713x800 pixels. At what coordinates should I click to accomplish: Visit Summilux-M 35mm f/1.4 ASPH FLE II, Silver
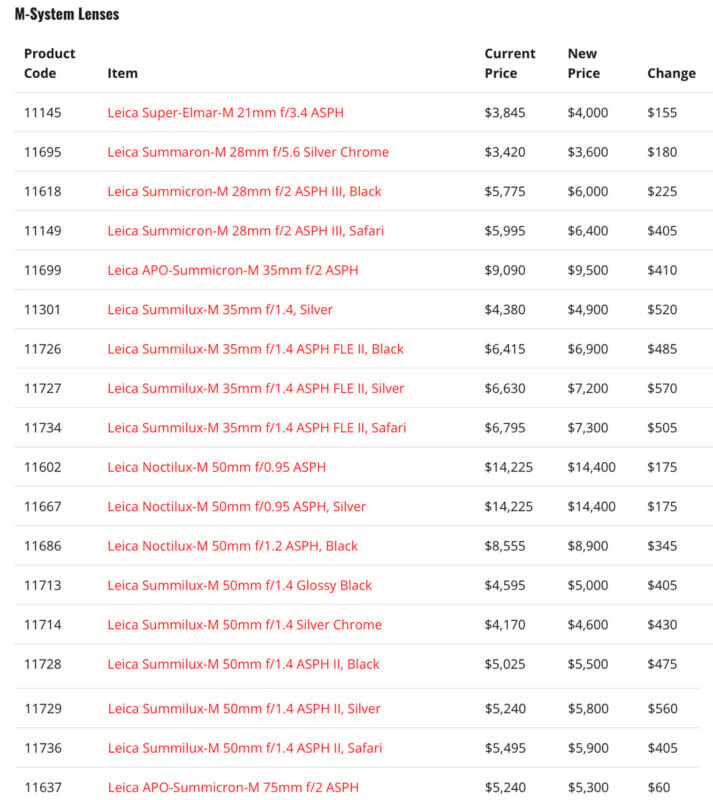(255, 388)
